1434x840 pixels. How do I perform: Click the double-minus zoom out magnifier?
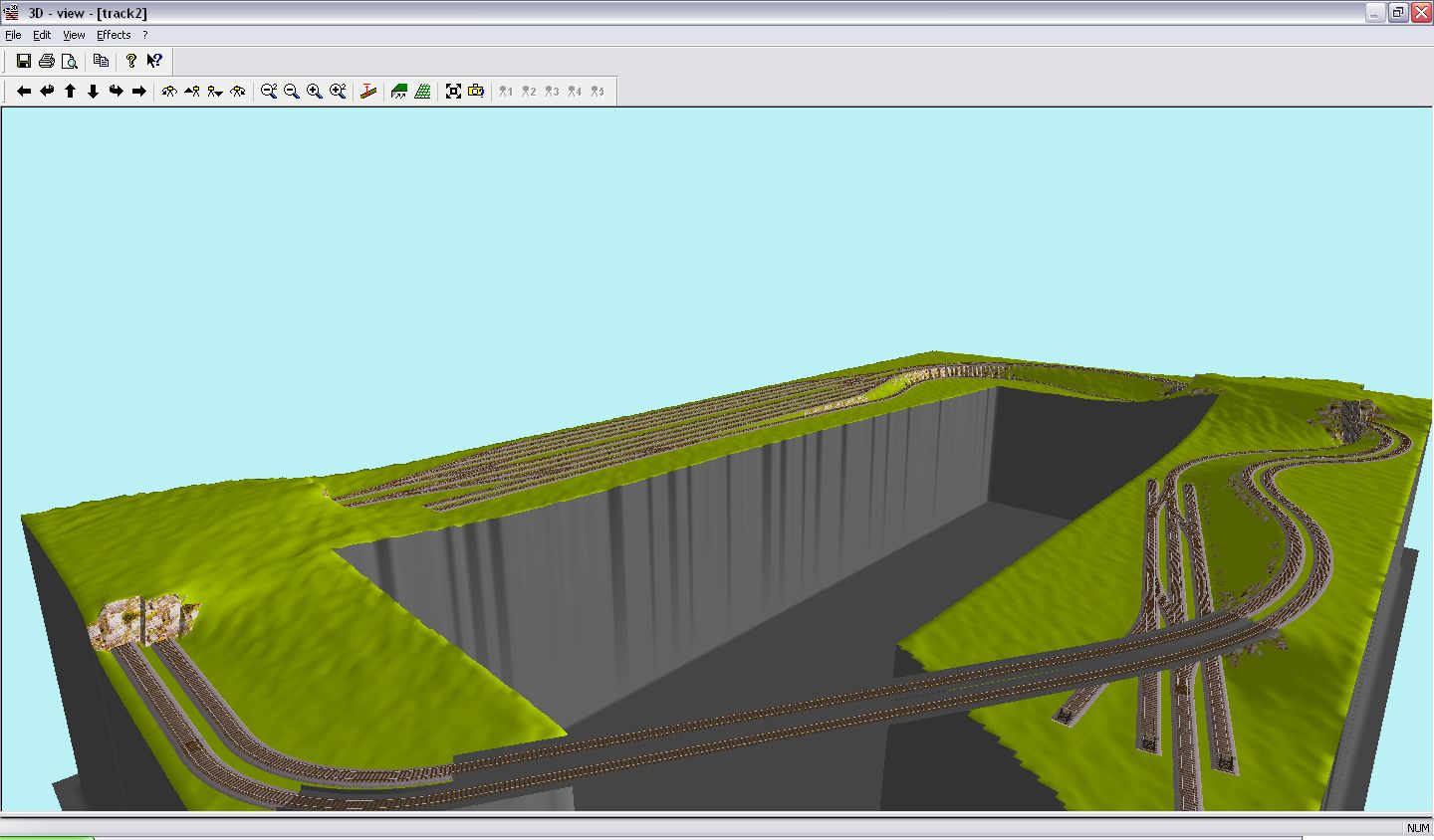point(269,92)
